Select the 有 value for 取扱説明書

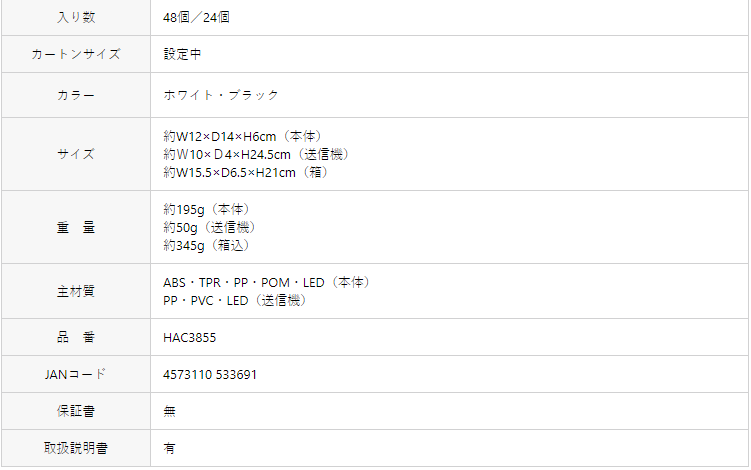click(x=170, y=448)
